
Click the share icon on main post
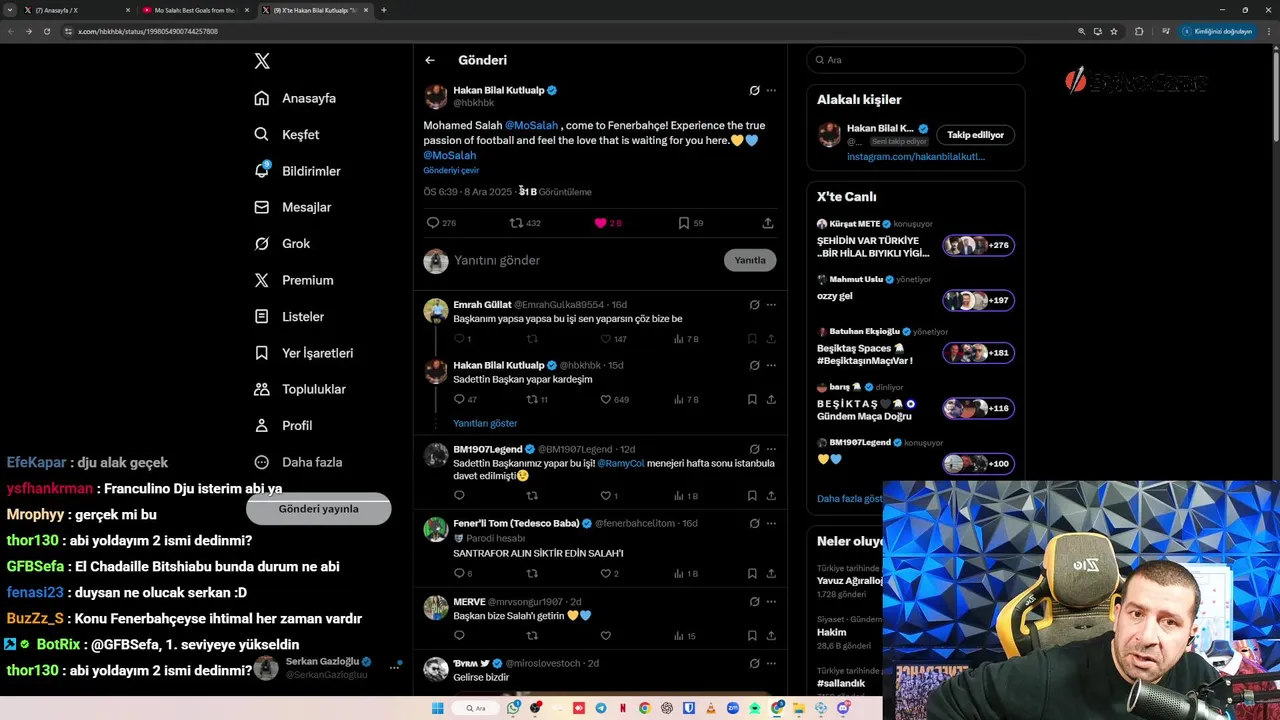coord(768,223)
